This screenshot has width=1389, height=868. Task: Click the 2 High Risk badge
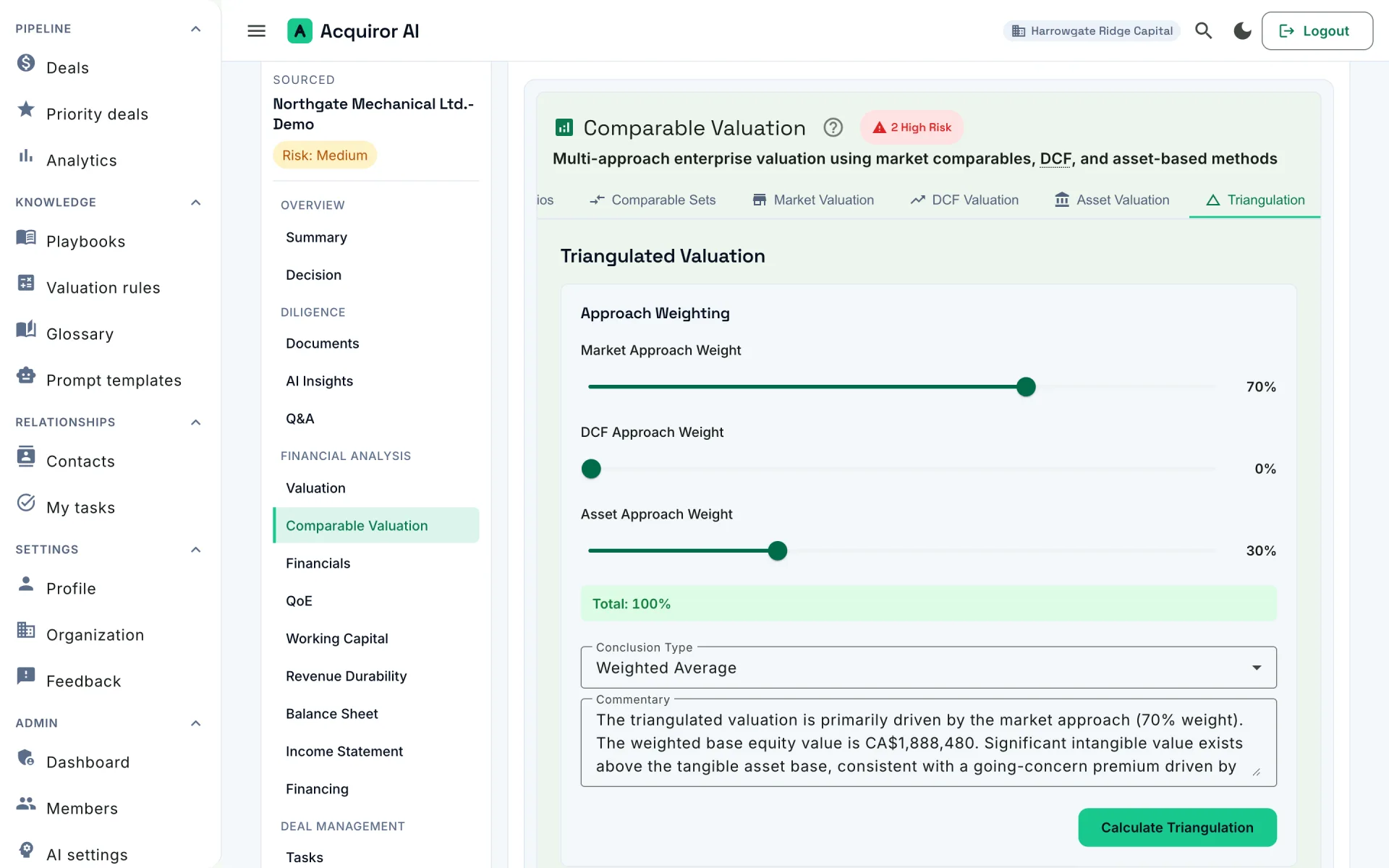coord(912,127)
